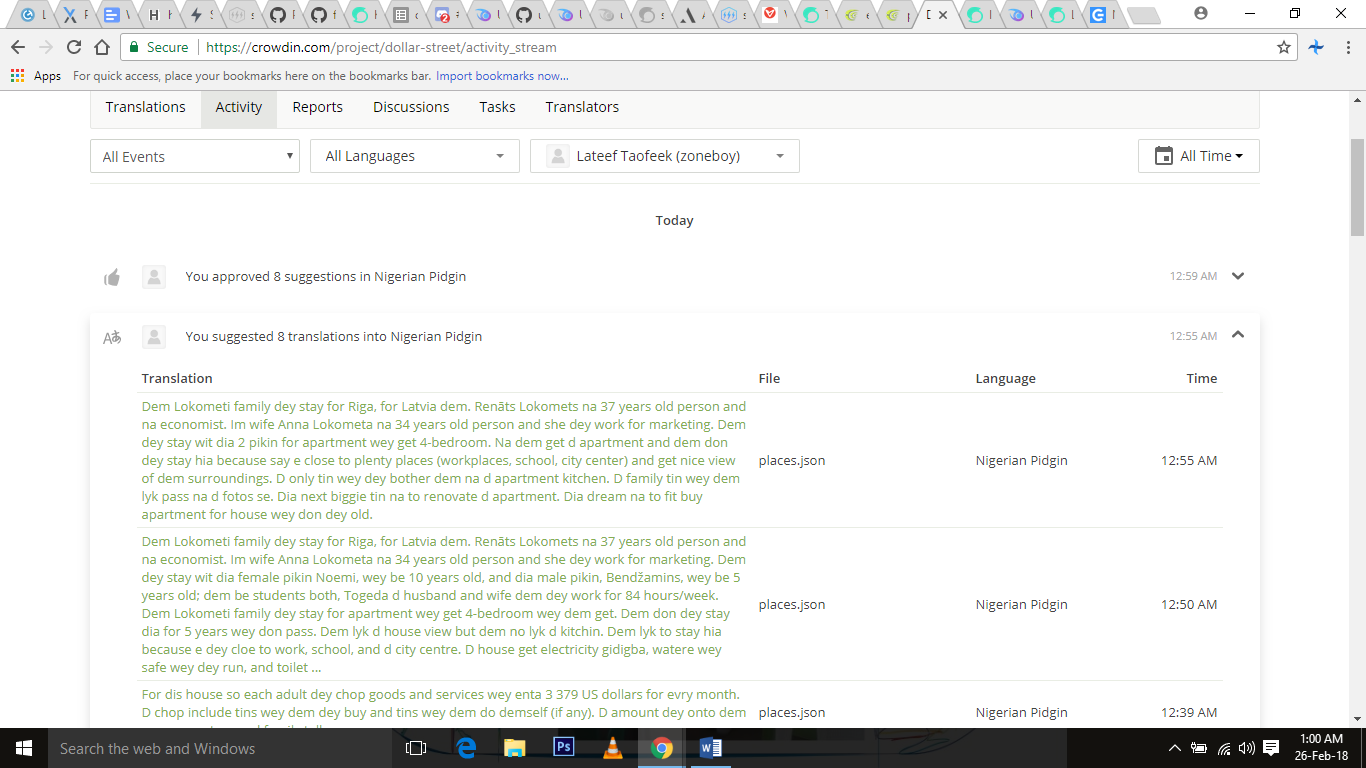Open places.json in the 12:39 AM row
Image resolution: width=1366 pixels, height=768 pixels.
tap(792, 713)
